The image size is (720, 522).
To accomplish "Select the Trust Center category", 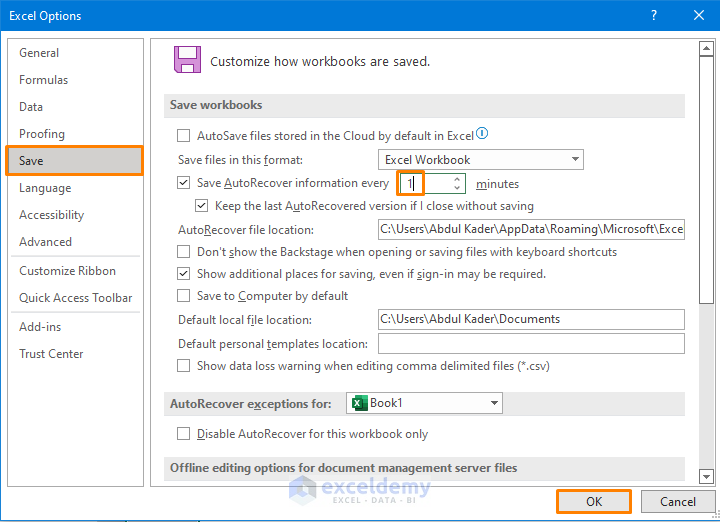I will [51, 354].
